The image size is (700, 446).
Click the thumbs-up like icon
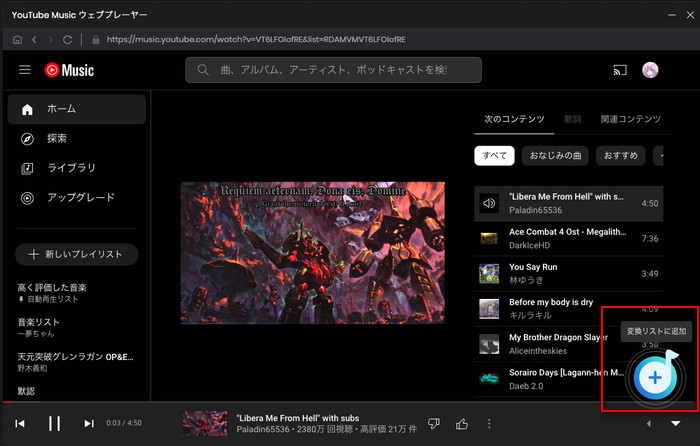click(462, 424)
